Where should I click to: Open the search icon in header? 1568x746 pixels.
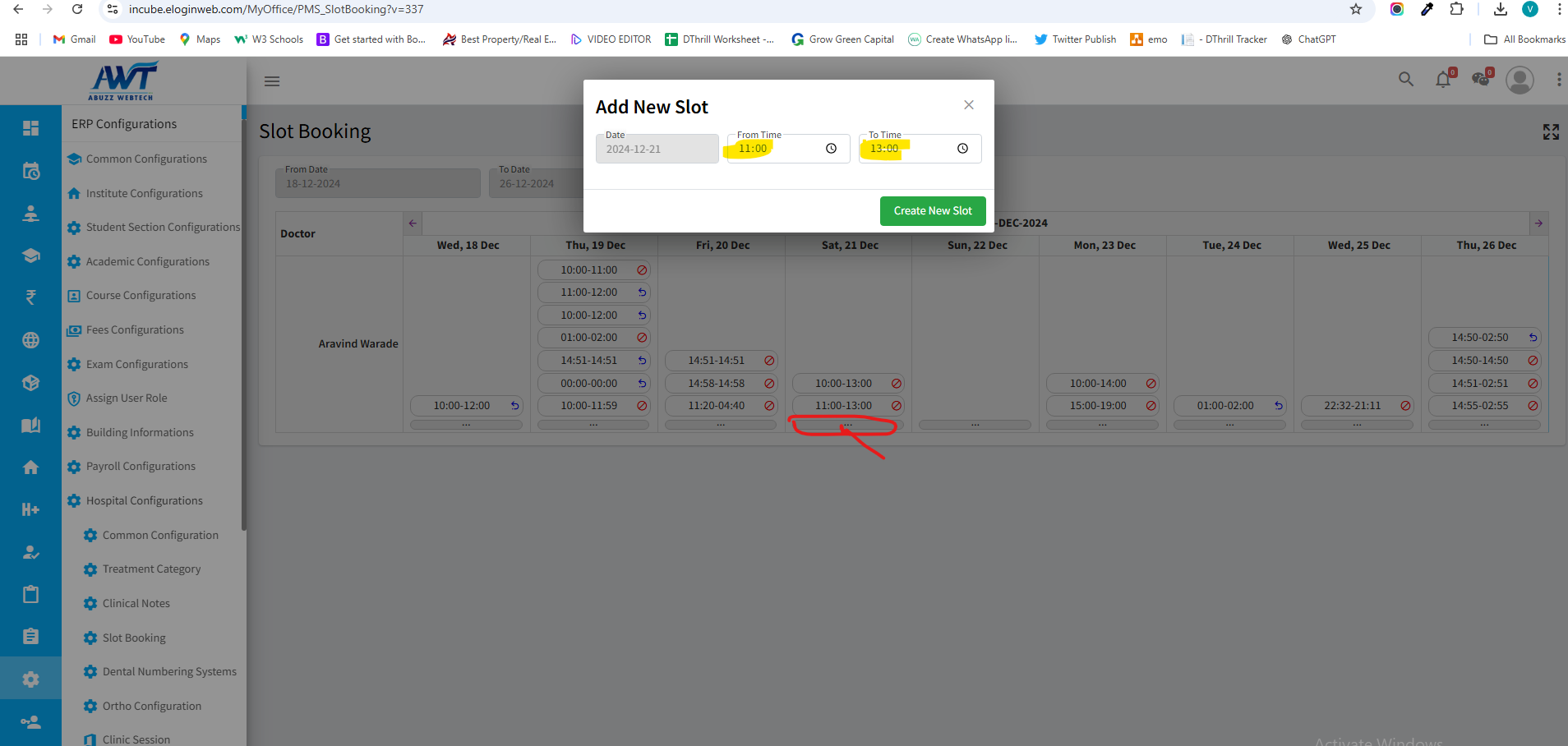(1406, 80)
